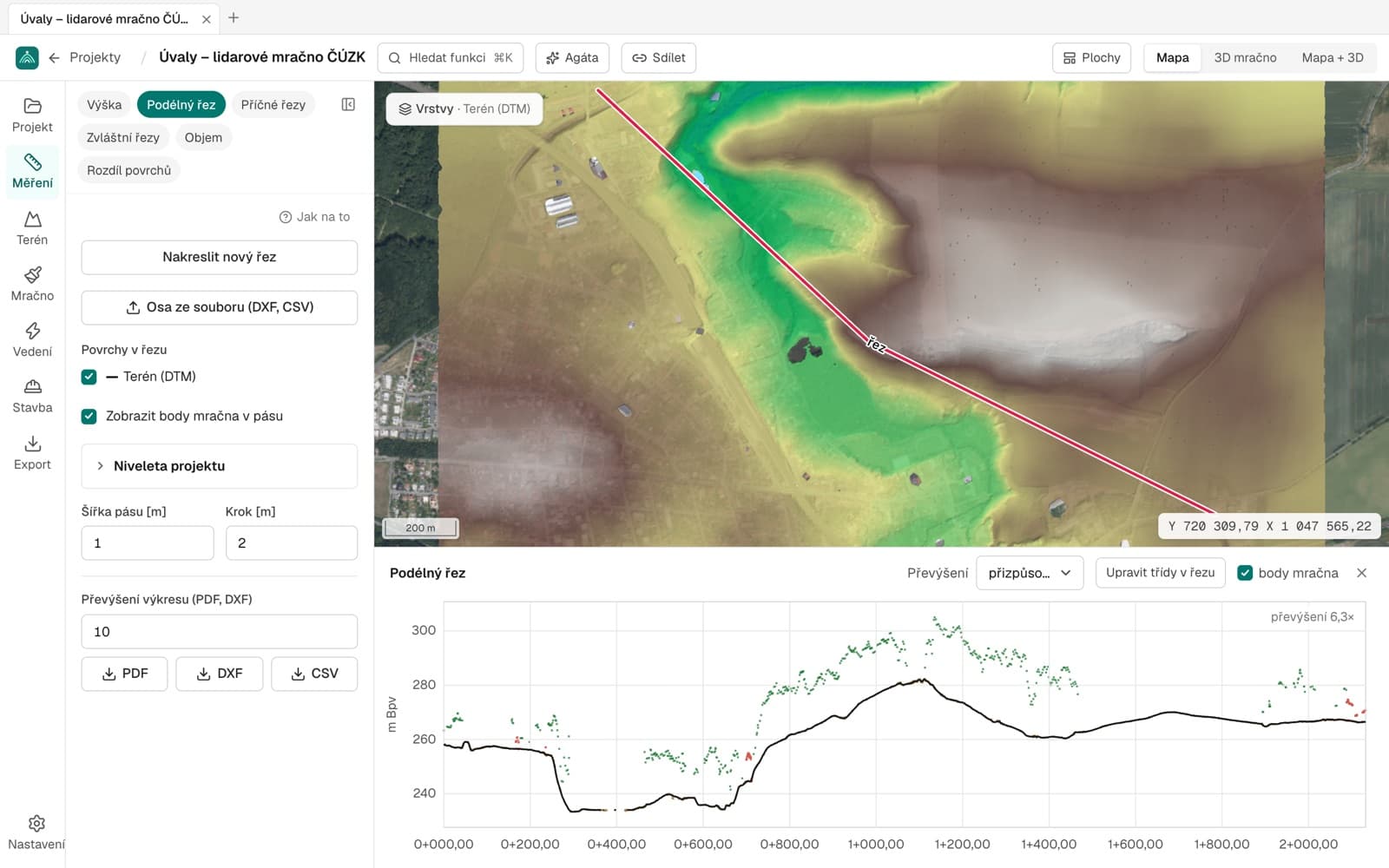Click Upravit třídy v řezu button
This screenshot has width=1389, height=868.
pos(1160,573)
